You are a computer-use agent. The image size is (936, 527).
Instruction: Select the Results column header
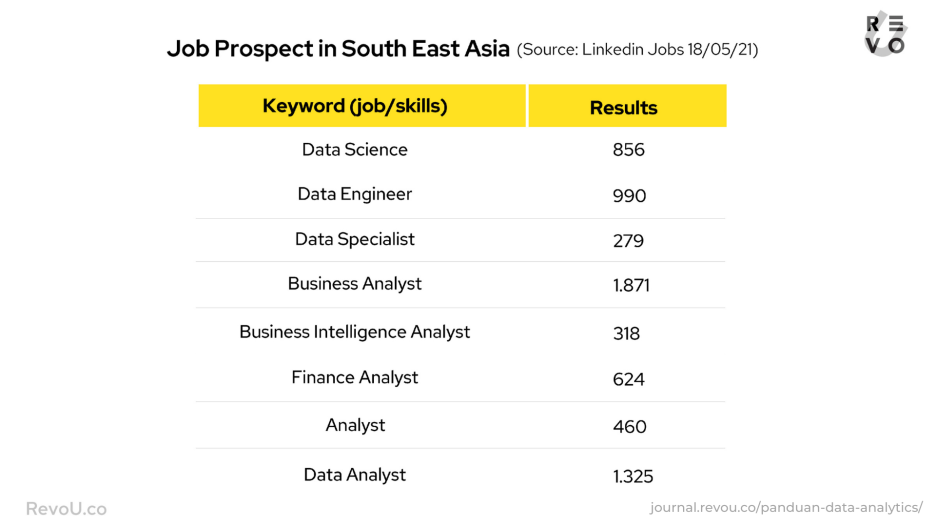[x=624, y=108]
